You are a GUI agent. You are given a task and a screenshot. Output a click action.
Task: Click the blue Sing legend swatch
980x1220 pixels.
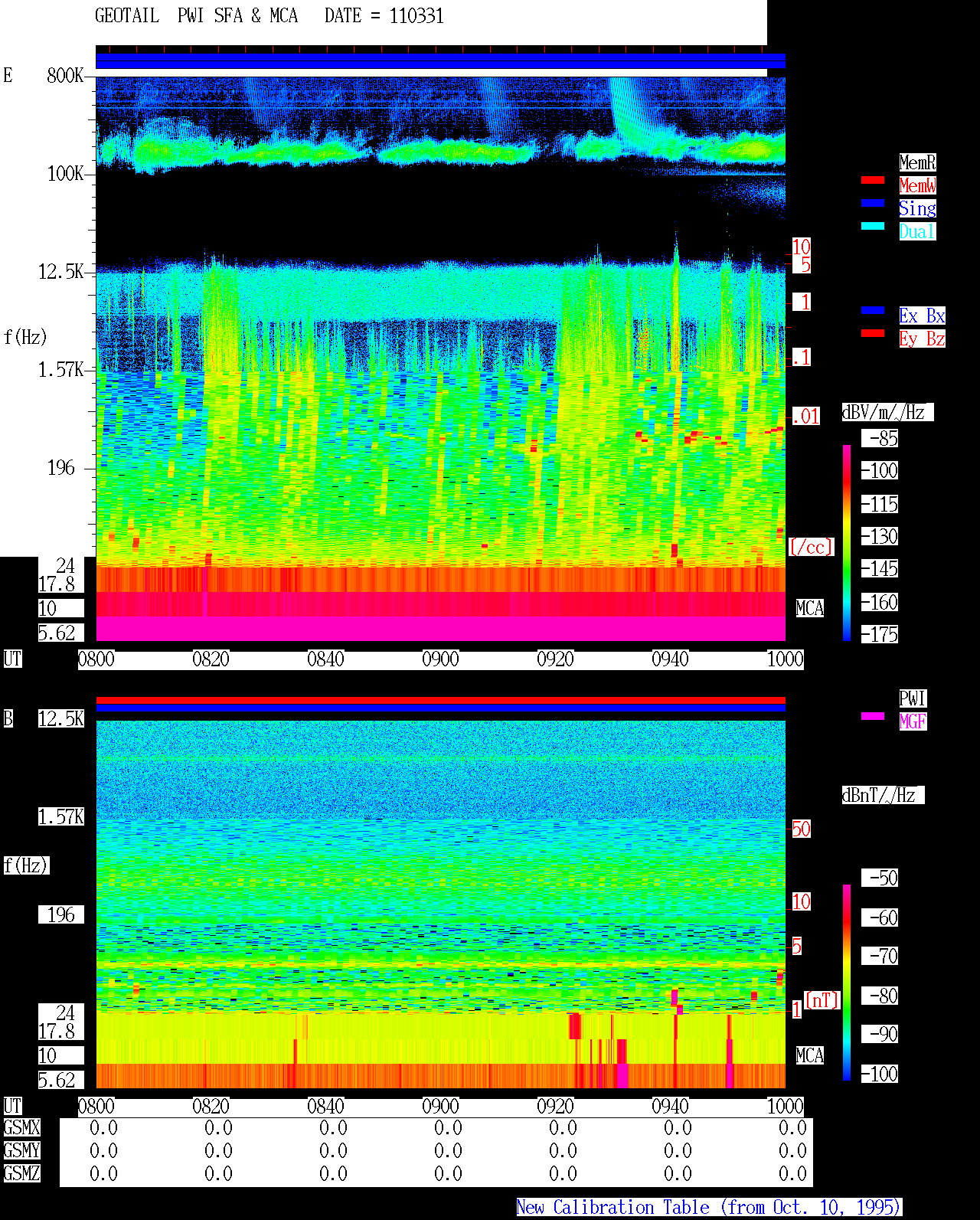pyautogui.click(x=873, y=203)
